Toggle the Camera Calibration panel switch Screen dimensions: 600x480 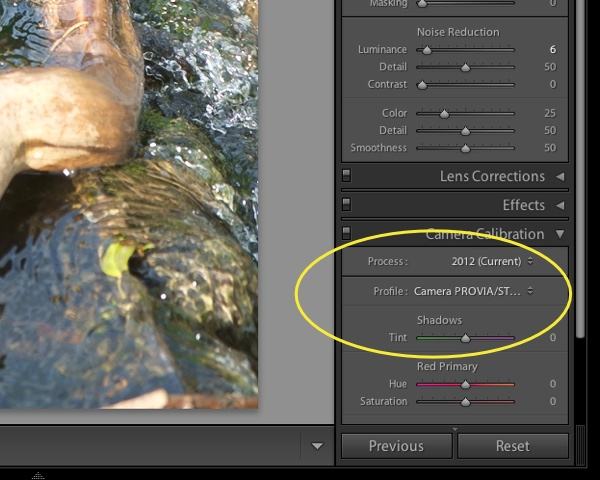coord(347,233)
